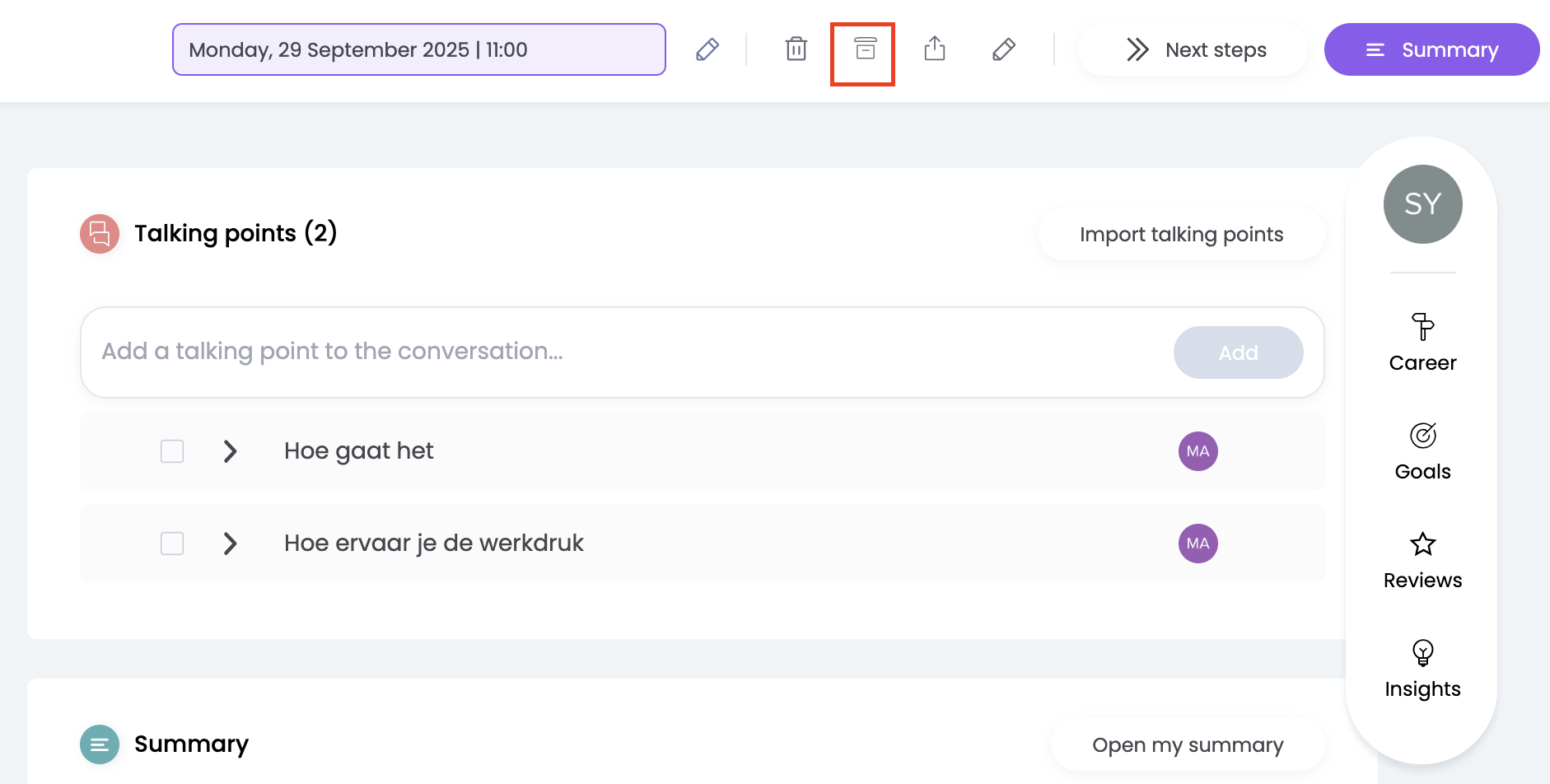Viewport: 1550px width, 784px height.
Task: Click the Talking points chat icon
Action: [x=100, y=234]
